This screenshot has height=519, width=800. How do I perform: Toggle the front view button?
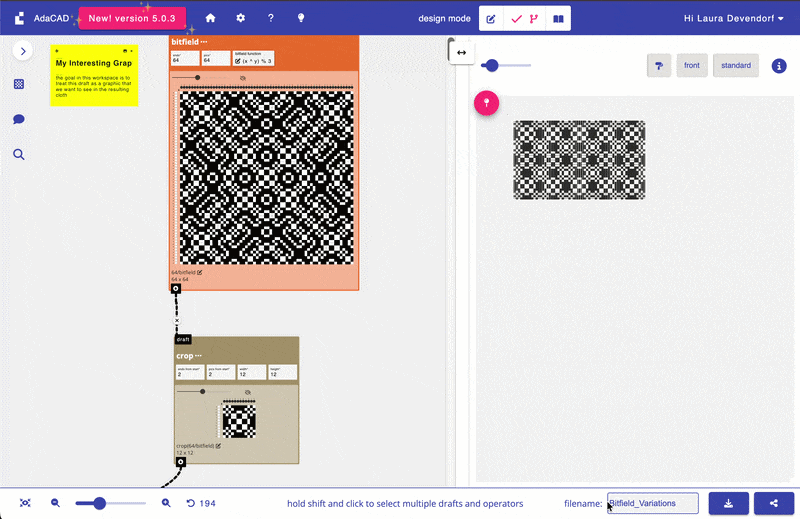(691, 65)
